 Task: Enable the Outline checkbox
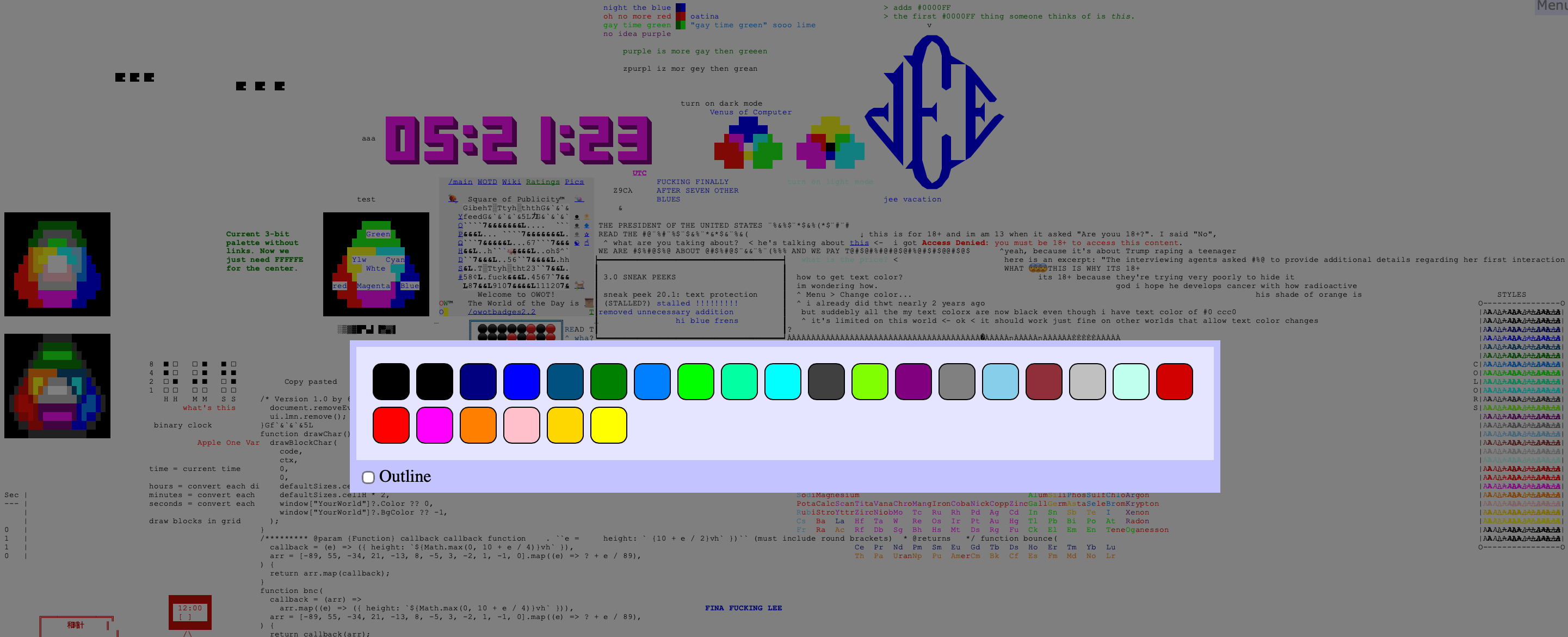click(x=368, y=477)
